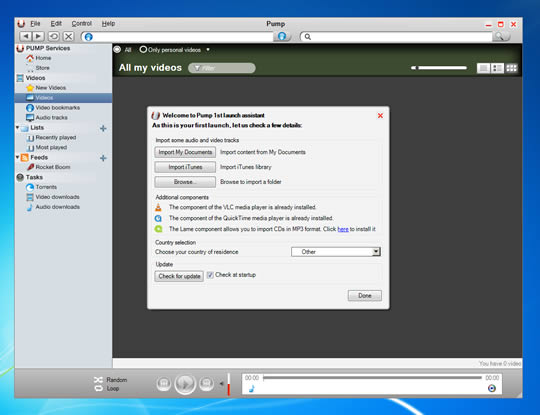The height and width of the screenshot is (415, 540).
Task: Click the Reload toolbar icon
Action: pyautogui.click(x=53, y=36)
